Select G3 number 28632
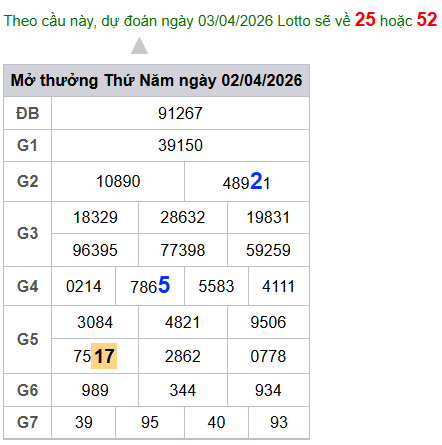 [x=183, y=218]
